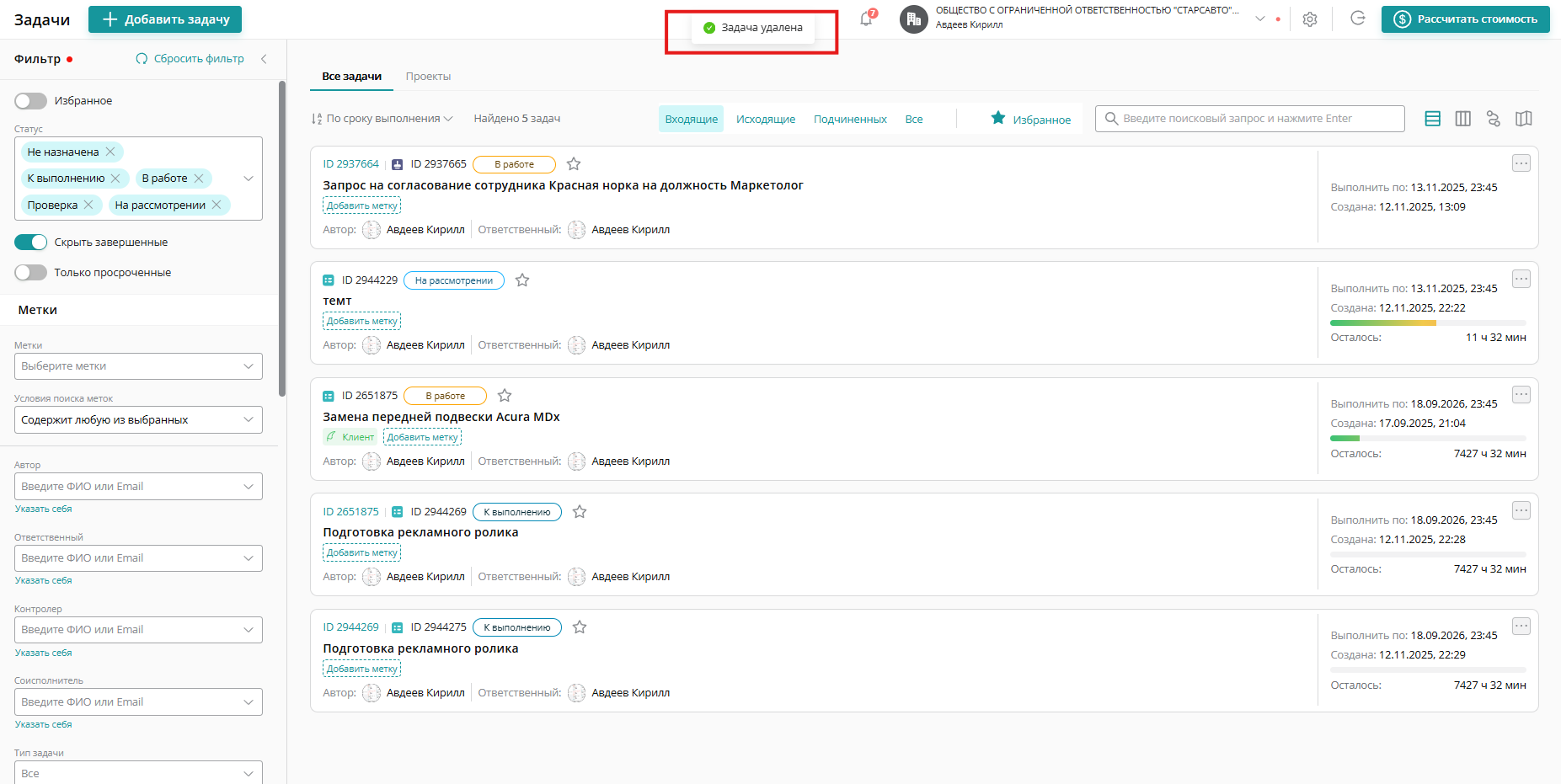
Task: Click the Рассчитать стоимость button
Action: (1466, 19)
